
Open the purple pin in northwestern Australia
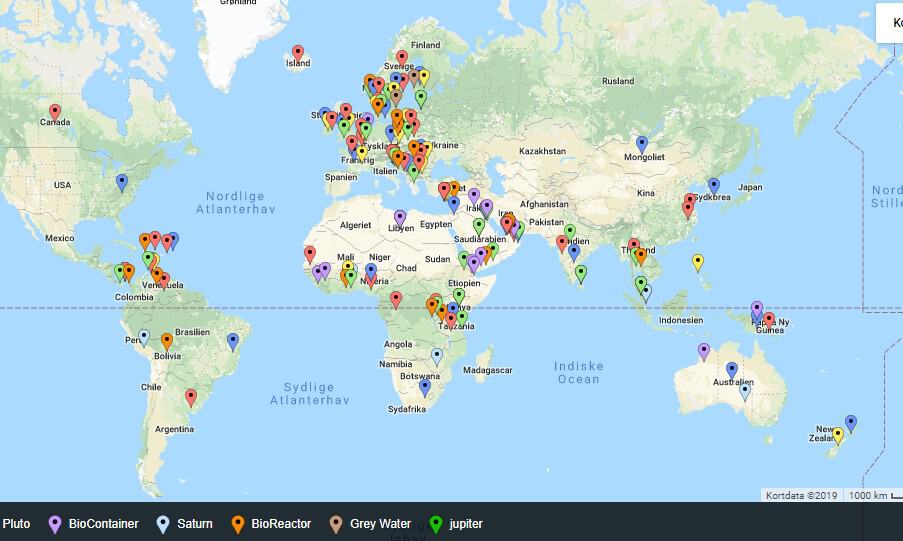(704, 351)
